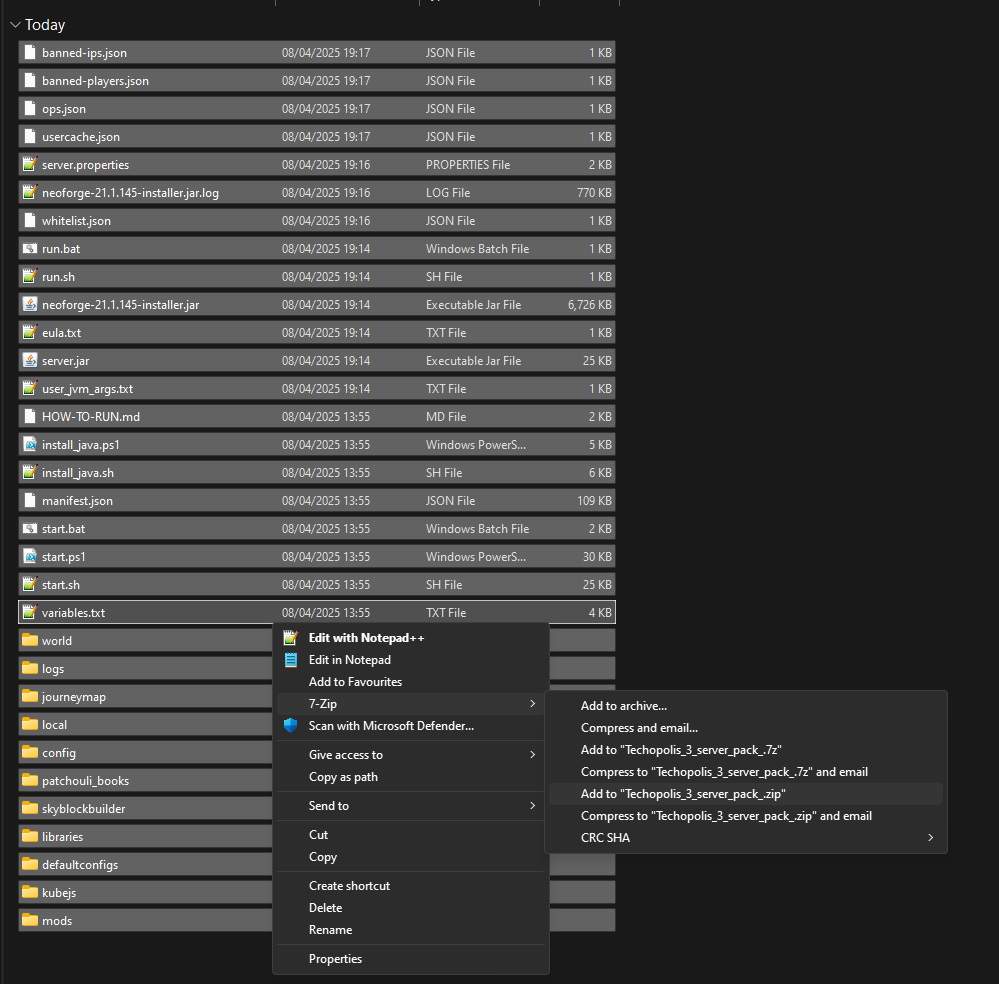
Task: Click the JSON file icon next to manifest.json
Action: click(x=29, y=500)
